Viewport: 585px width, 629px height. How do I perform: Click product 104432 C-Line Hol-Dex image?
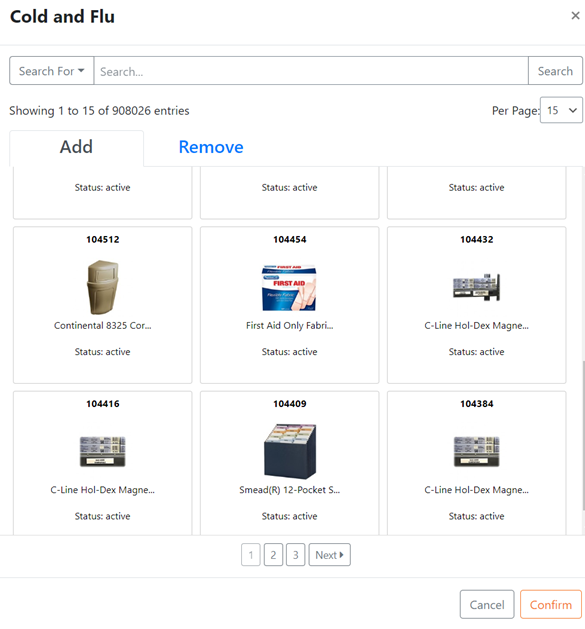476,287
